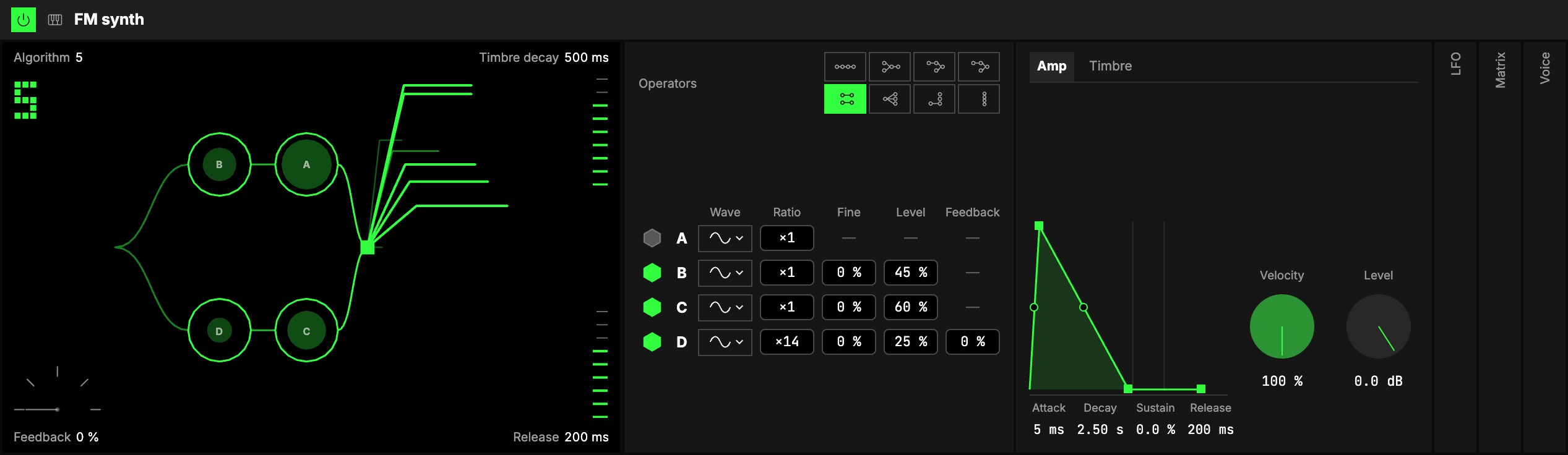This screenshot has width=1568, height=455.
Task: Click the "Algorithm 5" label
Action: (48, 57)
